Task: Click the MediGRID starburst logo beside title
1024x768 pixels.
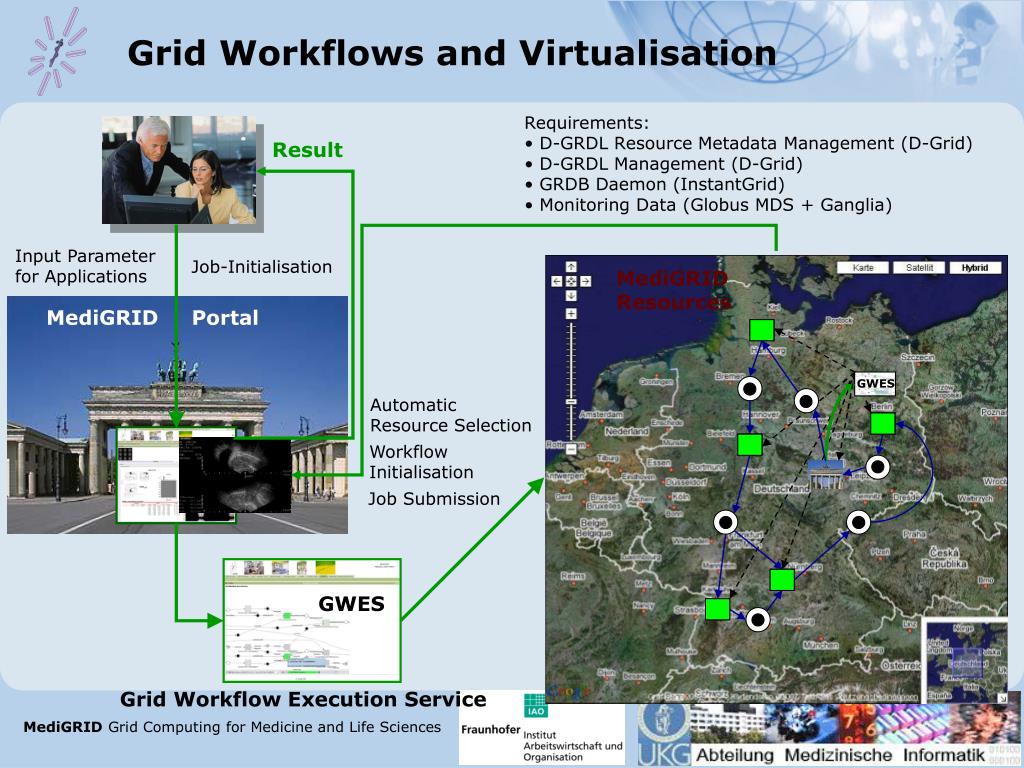Action: pyautogui.click(x=57, y=51)
